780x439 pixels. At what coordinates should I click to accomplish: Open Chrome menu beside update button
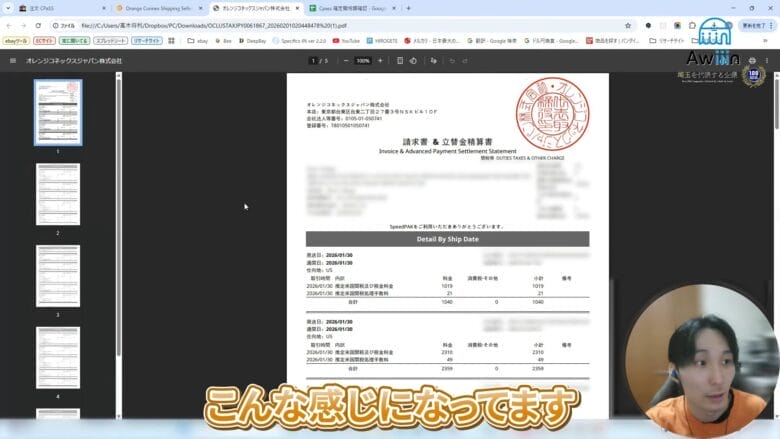(x=772, y=25)
